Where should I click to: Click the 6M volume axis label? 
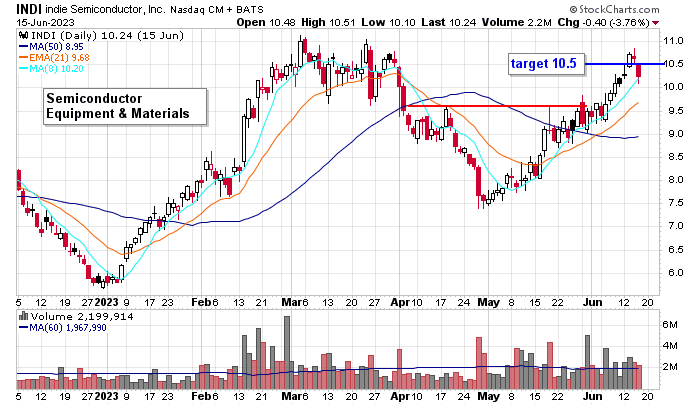pos(670,325)
